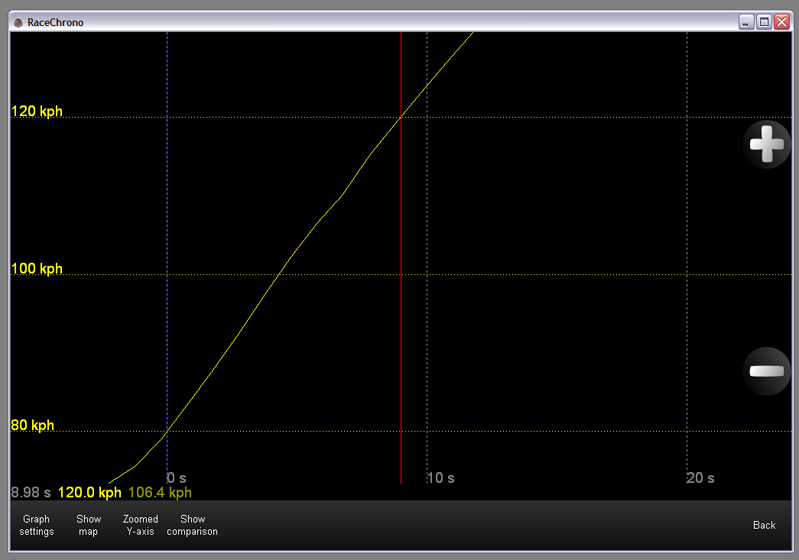Viewport: 799px width, 560px height.
Task: Select the 100 kph axis label
Action: [36, 269]
